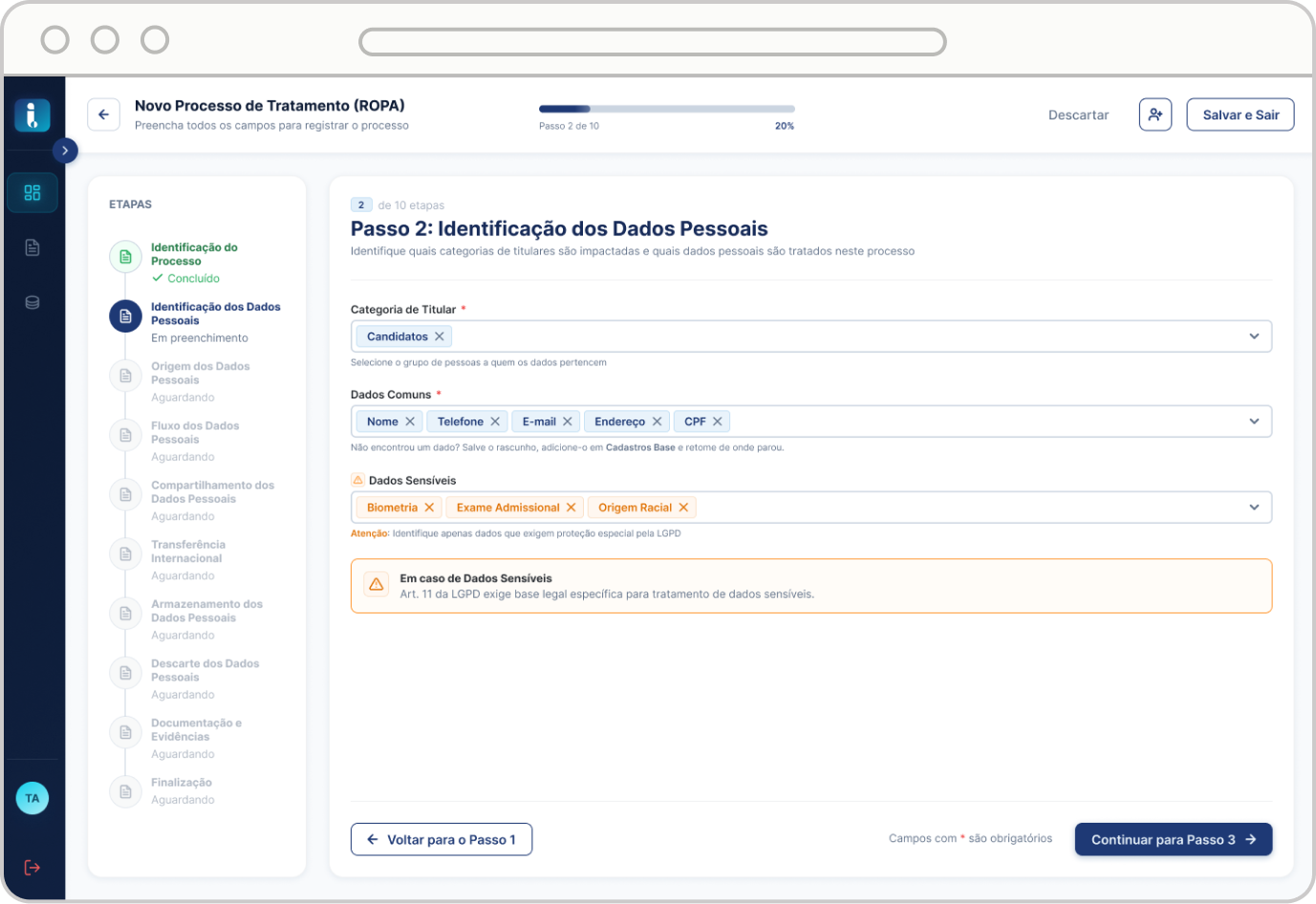1316x904 pixels.
Task: Click Continuar para Passo 3
Action: coord(1174,839)
